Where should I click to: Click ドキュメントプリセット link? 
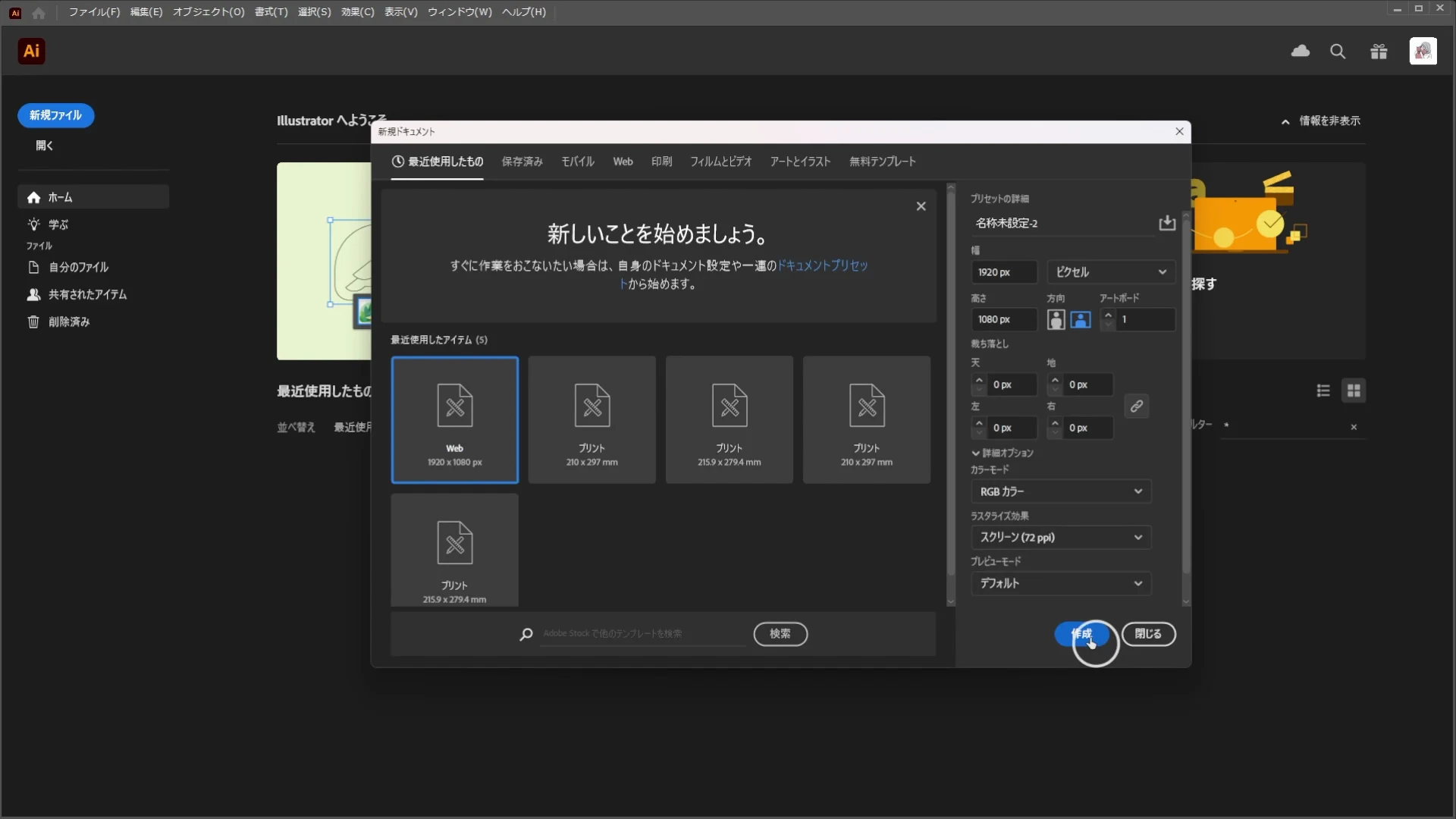tap(822, 265)
